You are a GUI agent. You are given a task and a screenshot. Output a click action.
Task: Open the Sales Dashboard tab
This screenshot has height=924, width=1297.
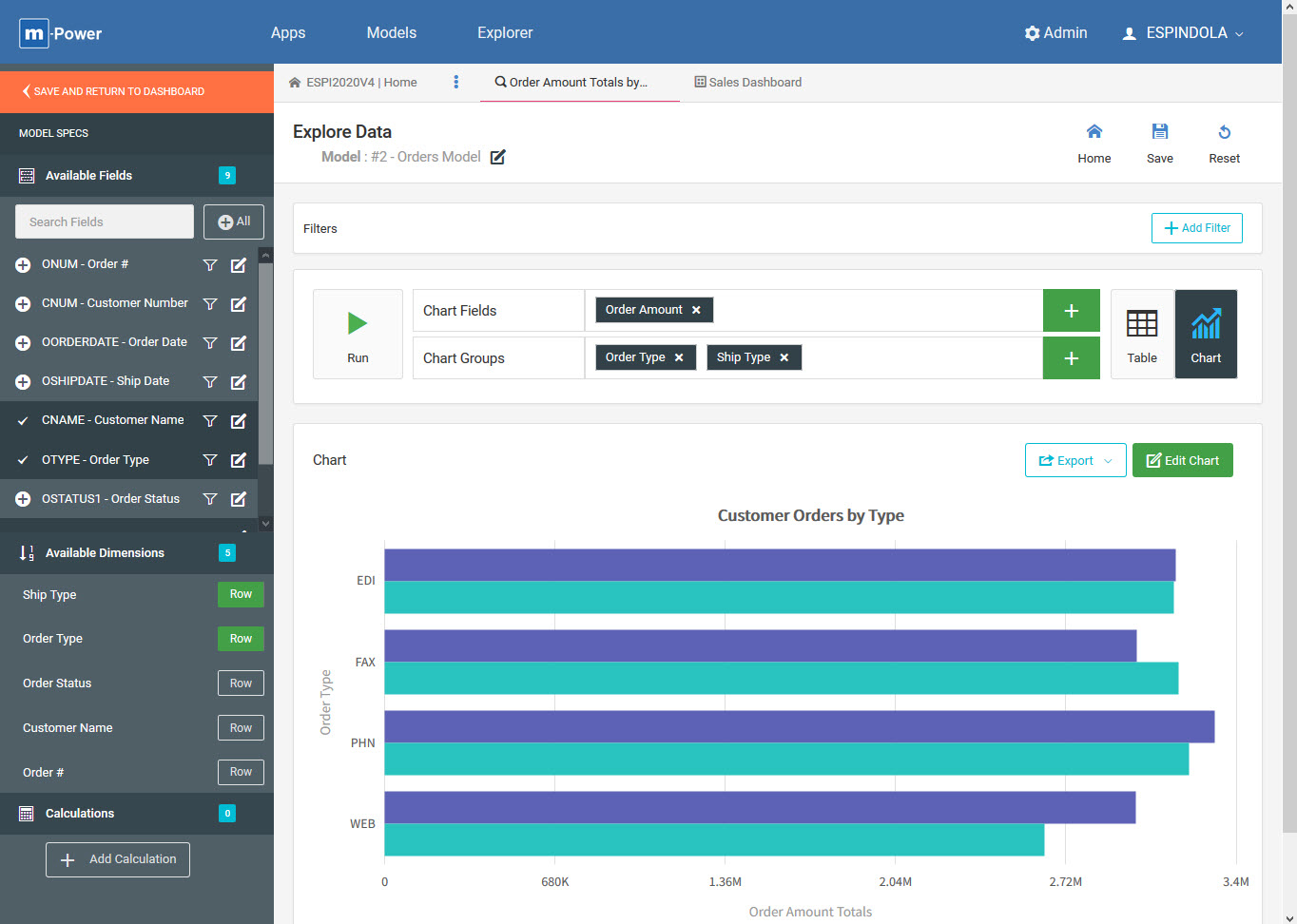click(x=748, y=83)
